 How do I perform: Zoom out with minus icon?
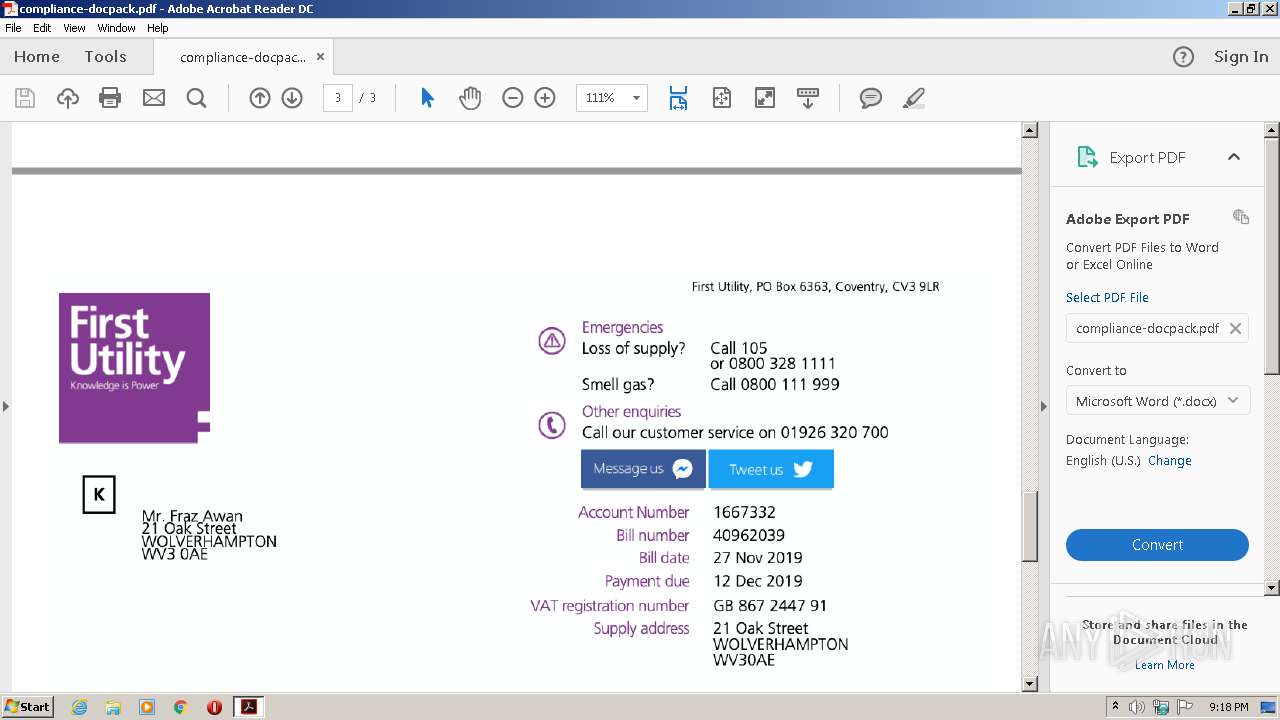pos(513,98)
